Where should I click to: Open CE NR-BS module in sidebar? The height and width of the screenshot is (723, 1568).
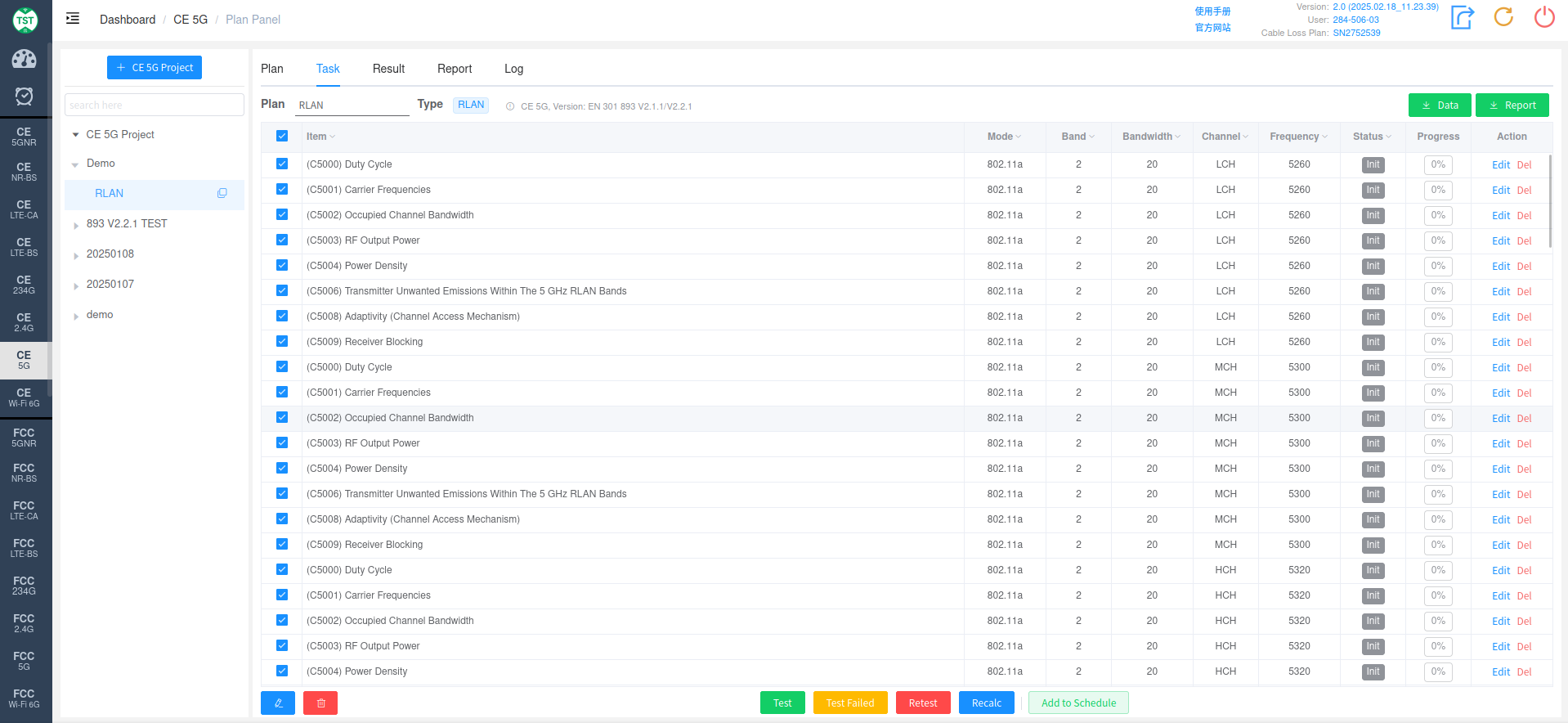pos(25,172)
